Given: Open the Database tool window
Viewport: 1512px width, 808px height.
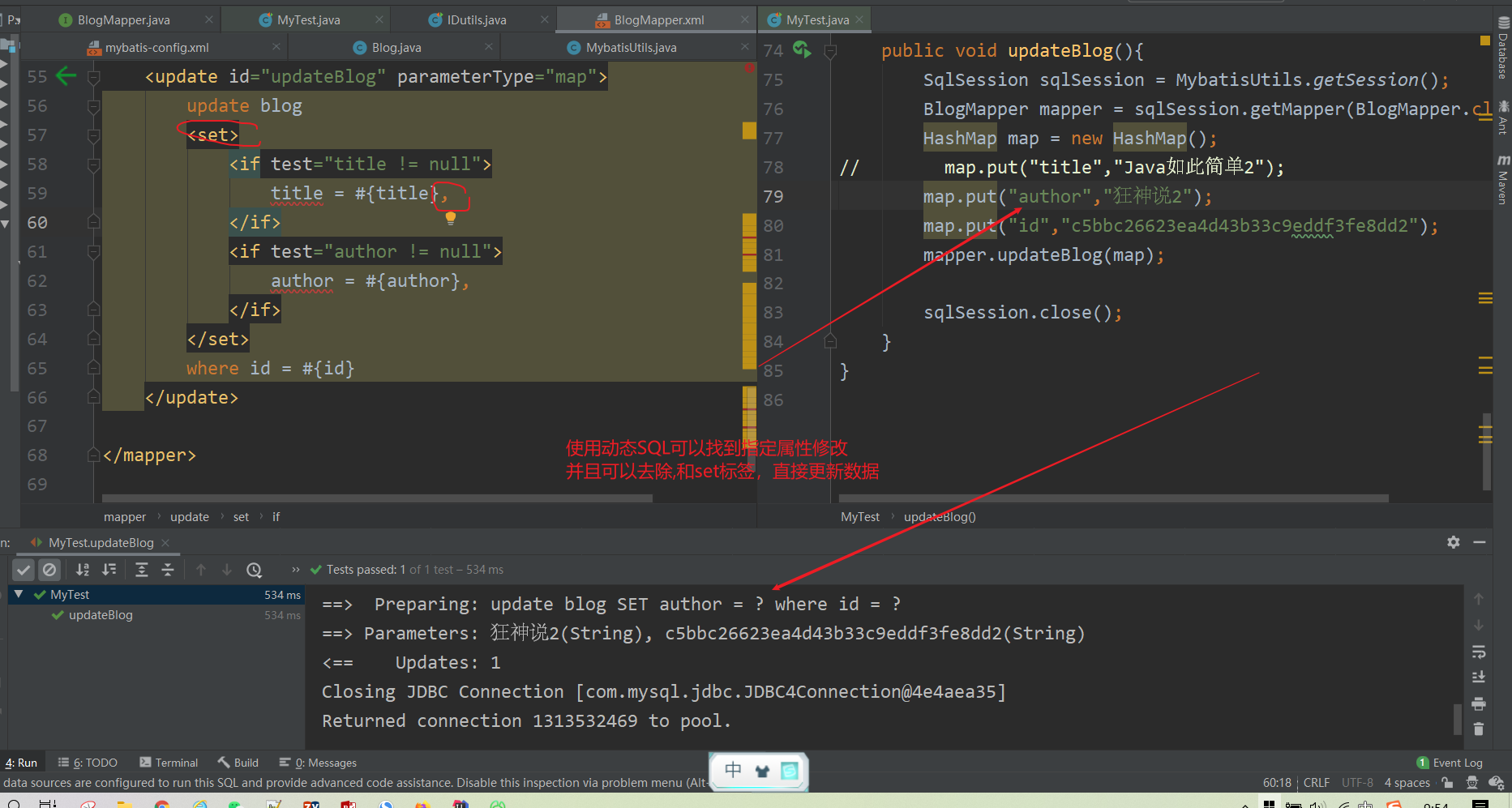Looking at the screenshot, I should (1502, 49).
